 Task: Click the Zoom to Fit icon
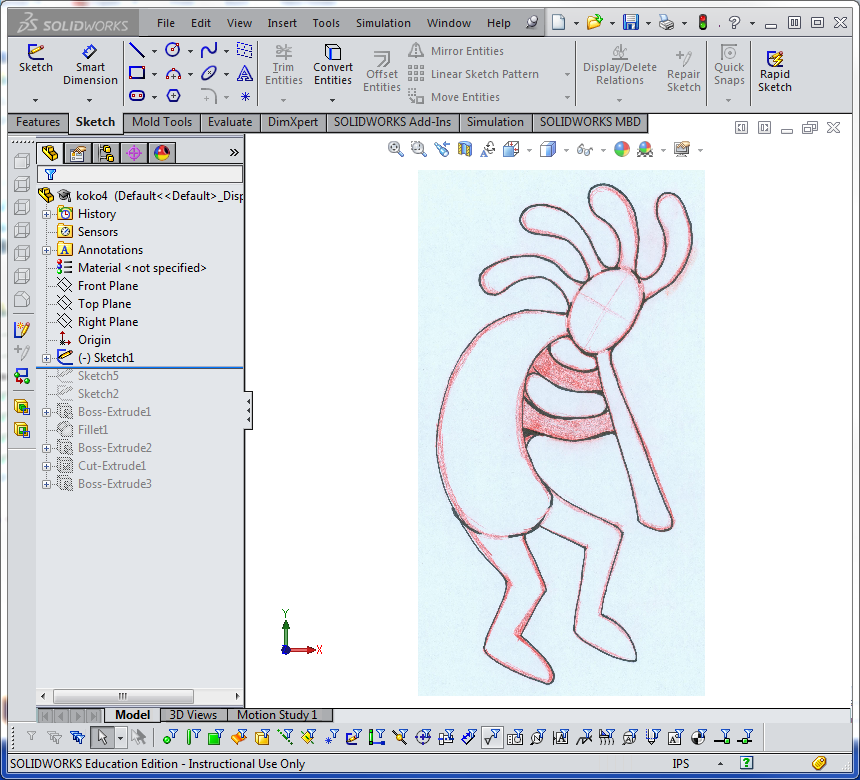coord(395,149)
